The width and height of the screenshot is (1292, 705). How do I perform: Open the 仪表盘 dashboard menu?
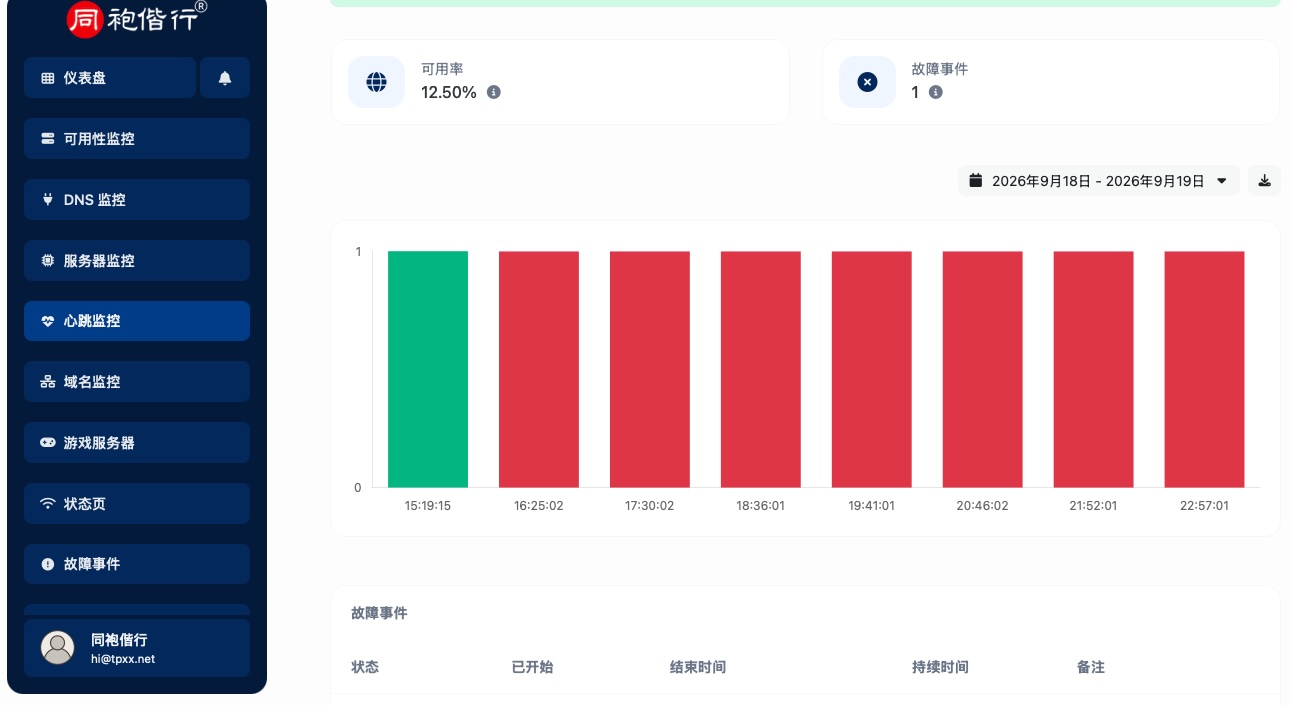[x=110, y=78]
